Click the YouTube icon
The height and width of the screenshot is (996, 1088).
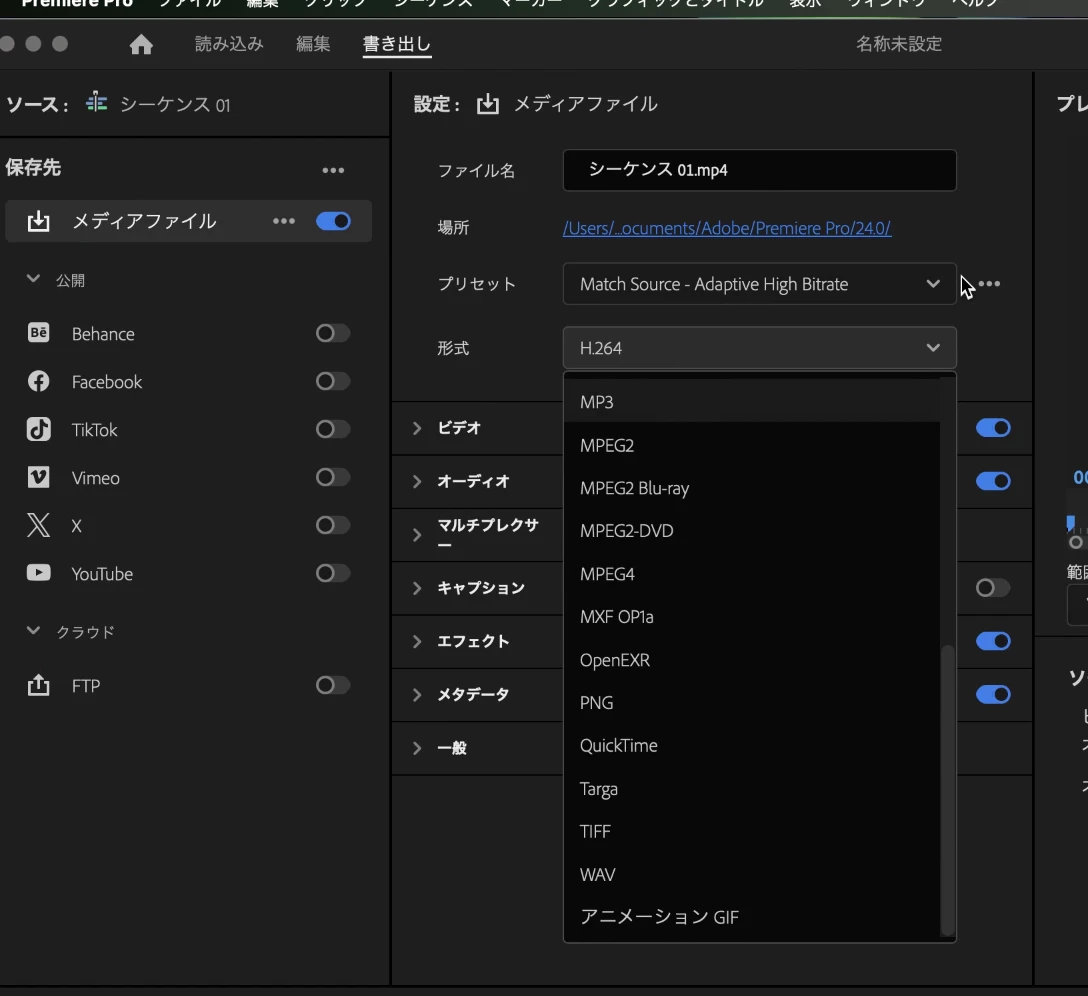[39, 573]
